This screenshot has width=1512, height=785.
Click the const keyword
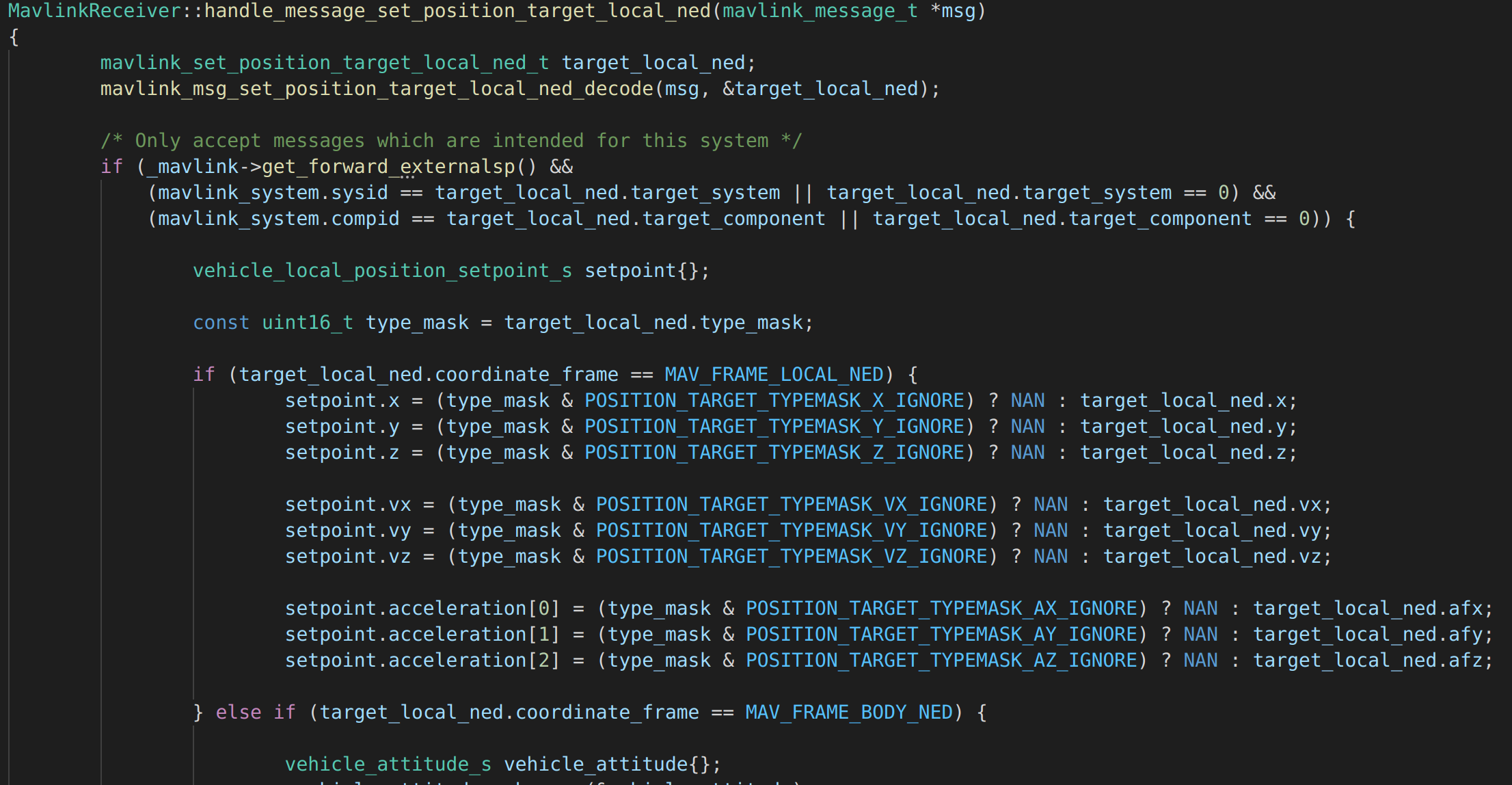(x=221, y=323)
